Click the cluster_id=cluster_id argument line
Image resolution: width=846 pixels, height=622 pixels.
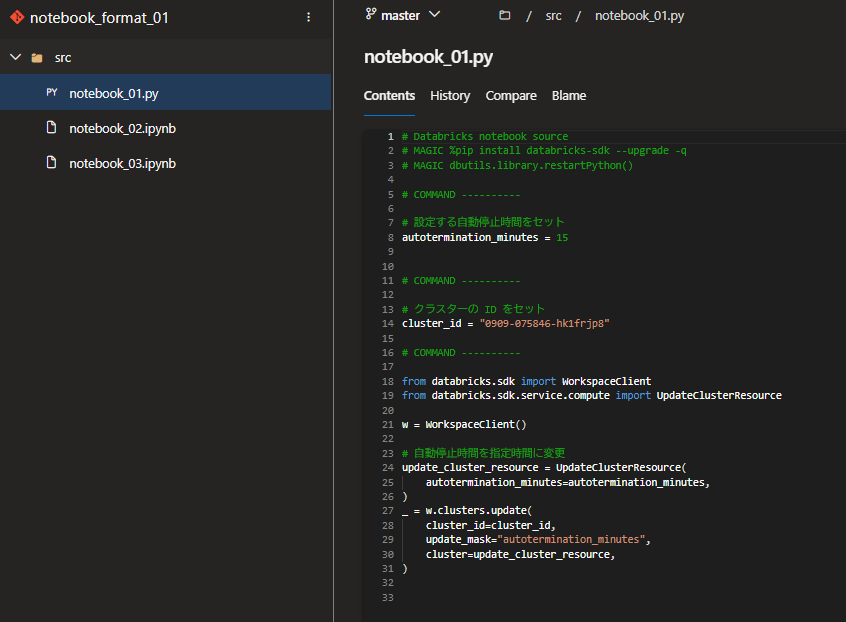[x=490, y=525]
